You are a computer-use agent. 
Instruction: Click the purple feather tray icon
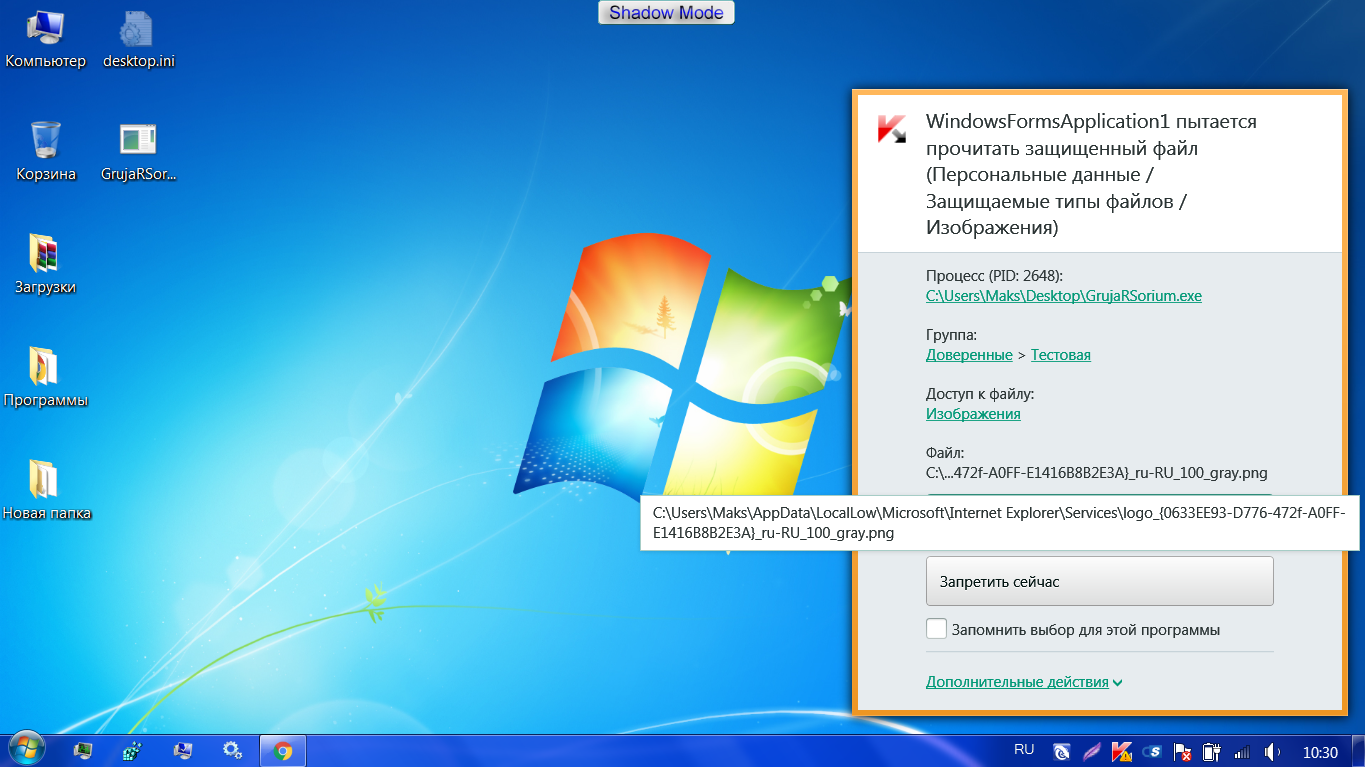[1092, 751]
